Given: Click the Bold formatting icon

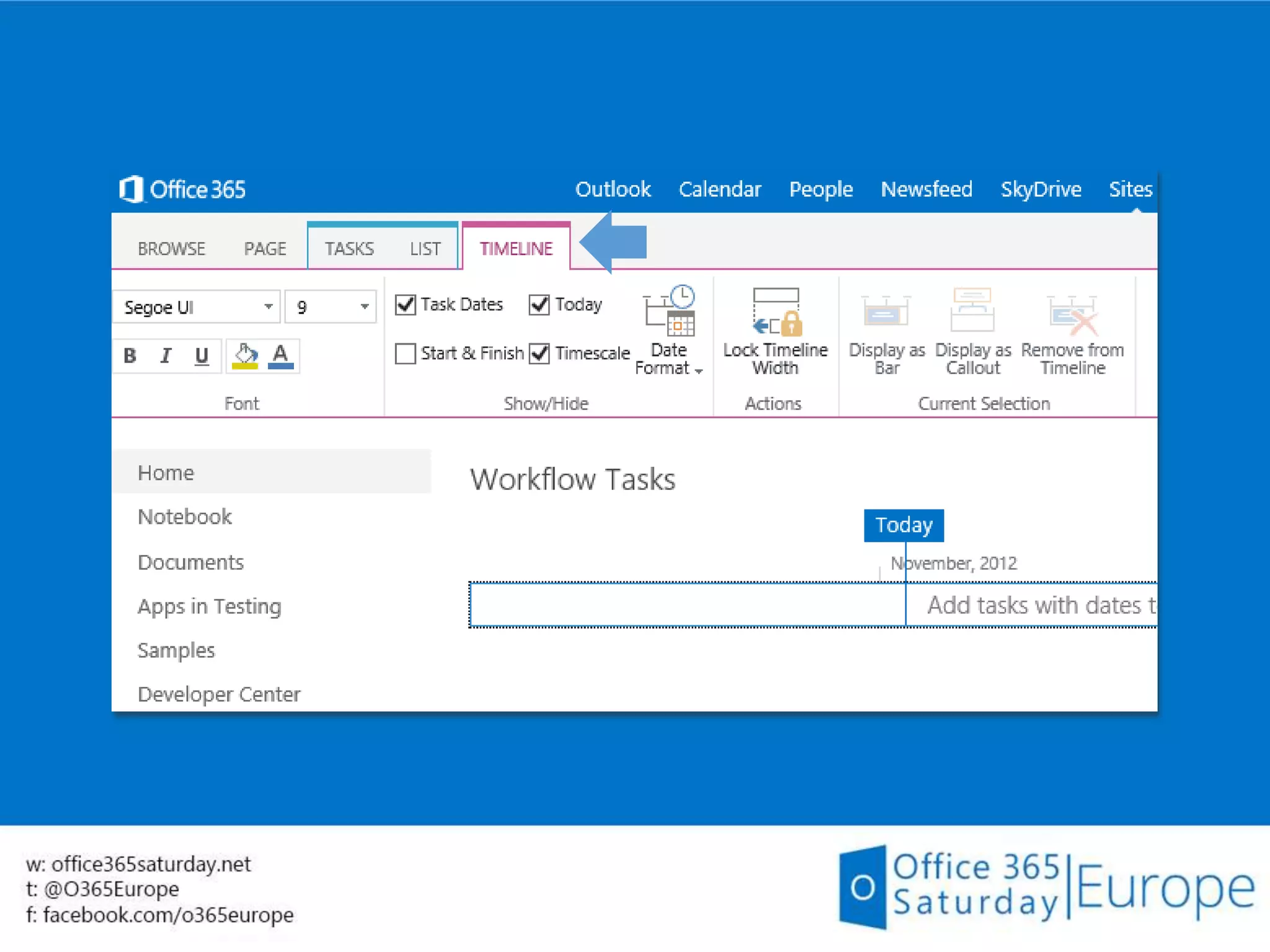Looking at the screenshot, I should tap(130, 356).
